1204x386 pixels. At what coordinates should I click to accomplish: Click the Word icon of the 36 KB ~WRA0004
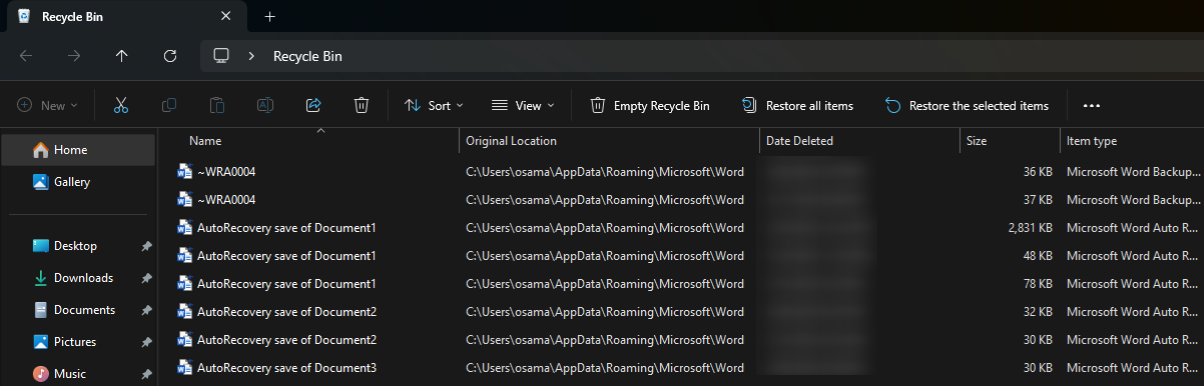click(x=184, y=172)
